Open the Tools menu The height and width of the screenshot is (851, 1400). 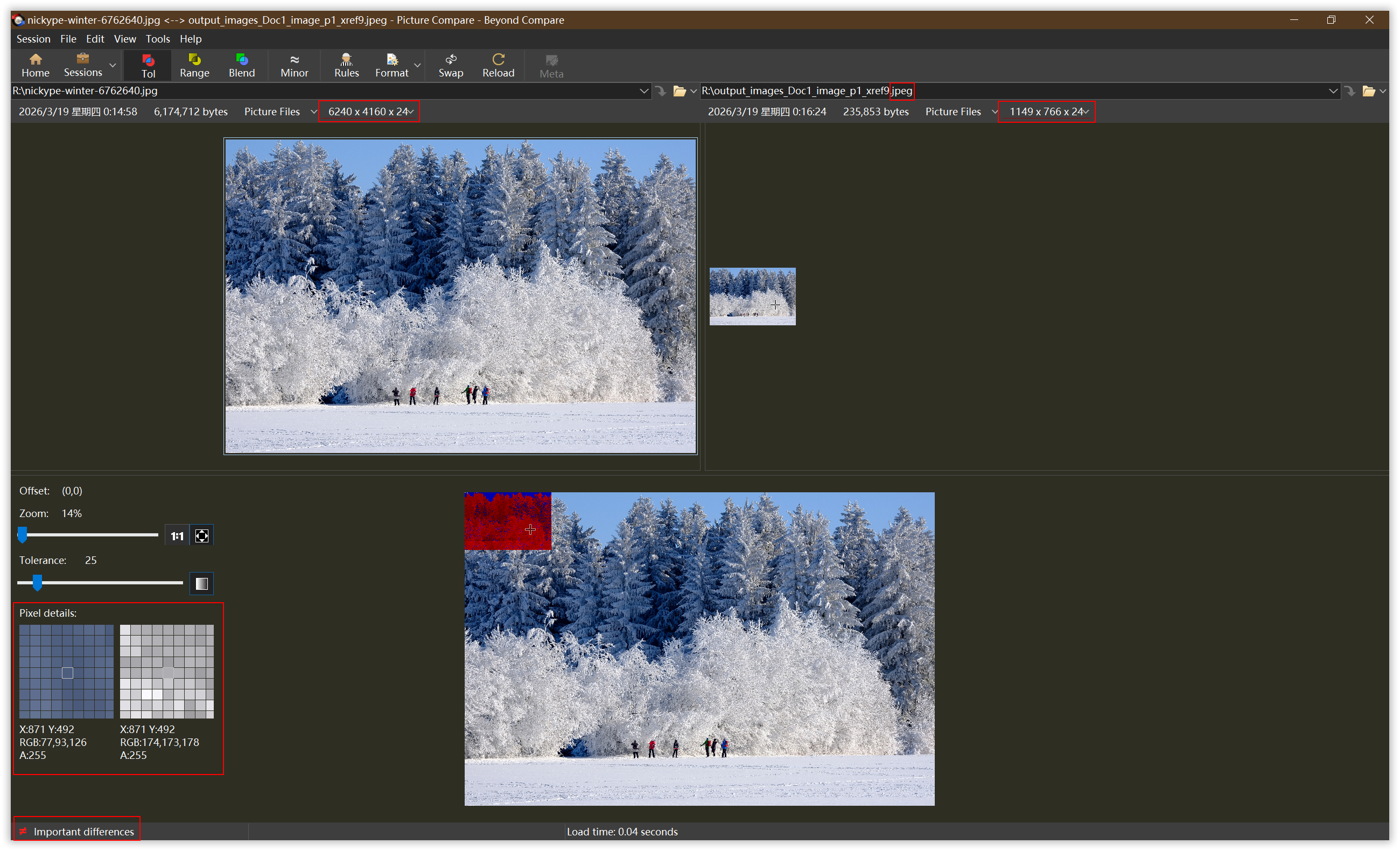coord(157,39)
